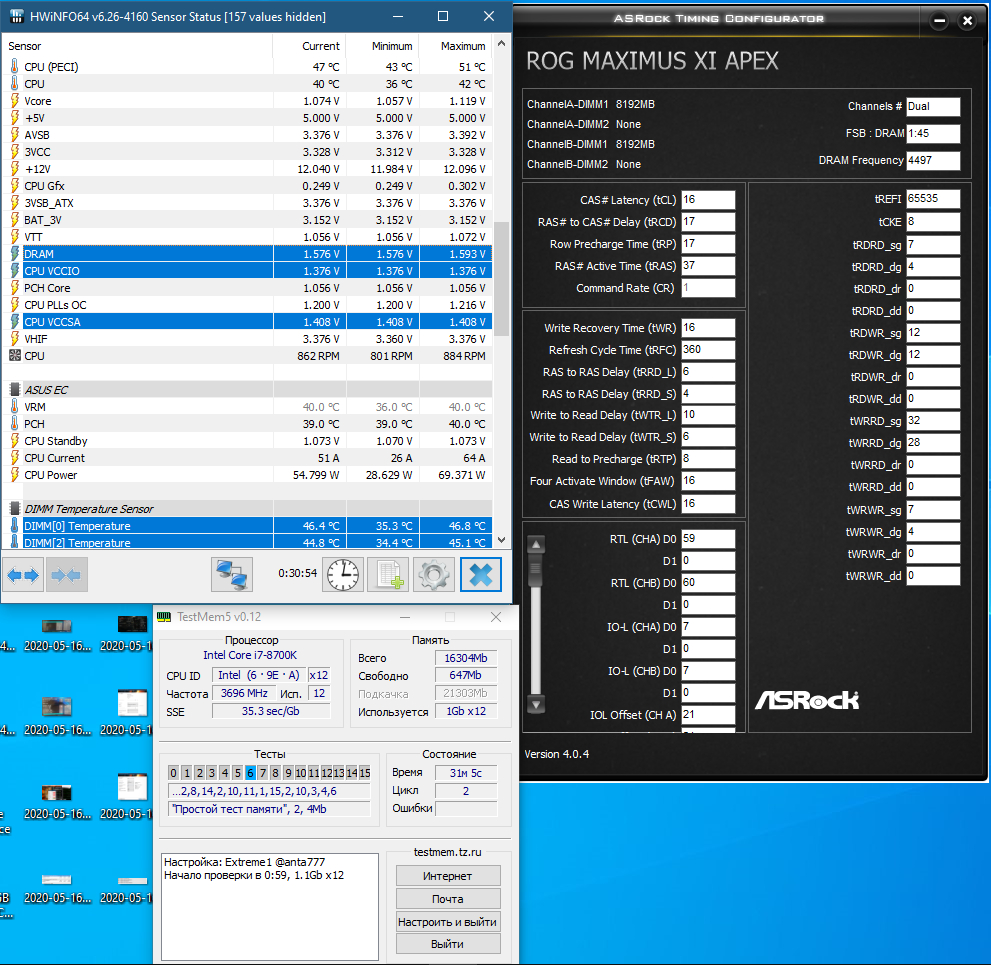Screen dimensions: 991x965
Task: Click the Channels # field showing Dual
Action: tap(933, 106)
